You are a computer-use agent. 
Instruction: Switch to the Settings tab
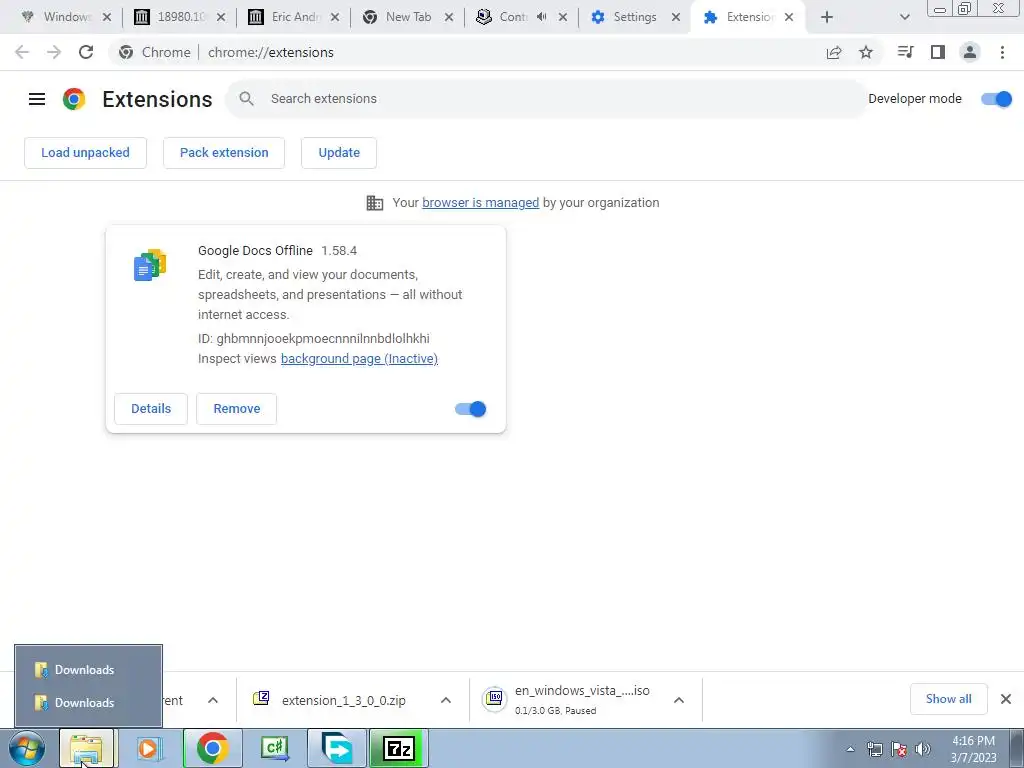[633, 17]
